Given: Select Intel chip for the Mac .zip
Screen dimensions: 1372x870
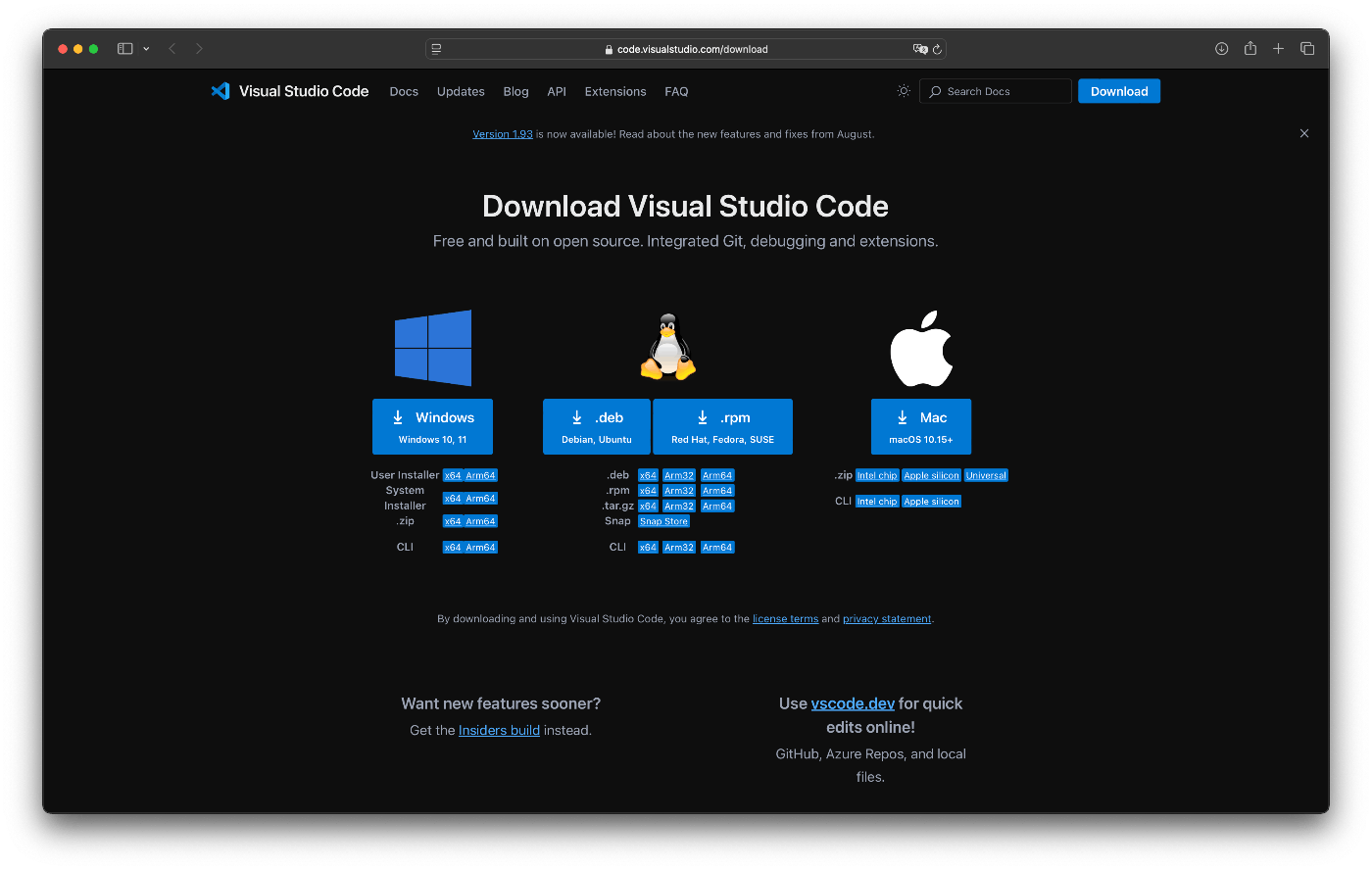Looking at the screenshot, I should (x=877, y=476).
